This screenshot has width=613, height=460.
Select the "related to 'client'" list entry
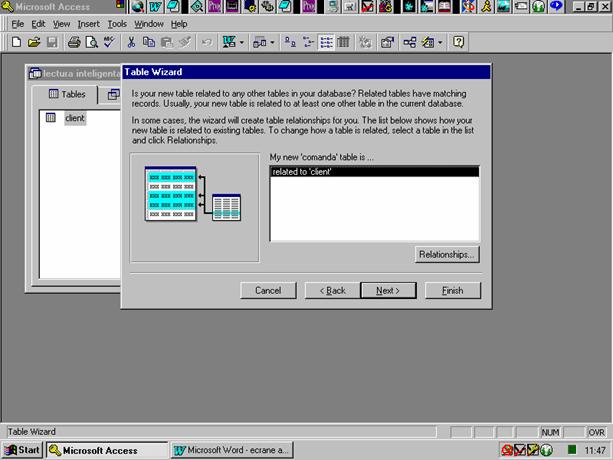click(x=374, y=172)
